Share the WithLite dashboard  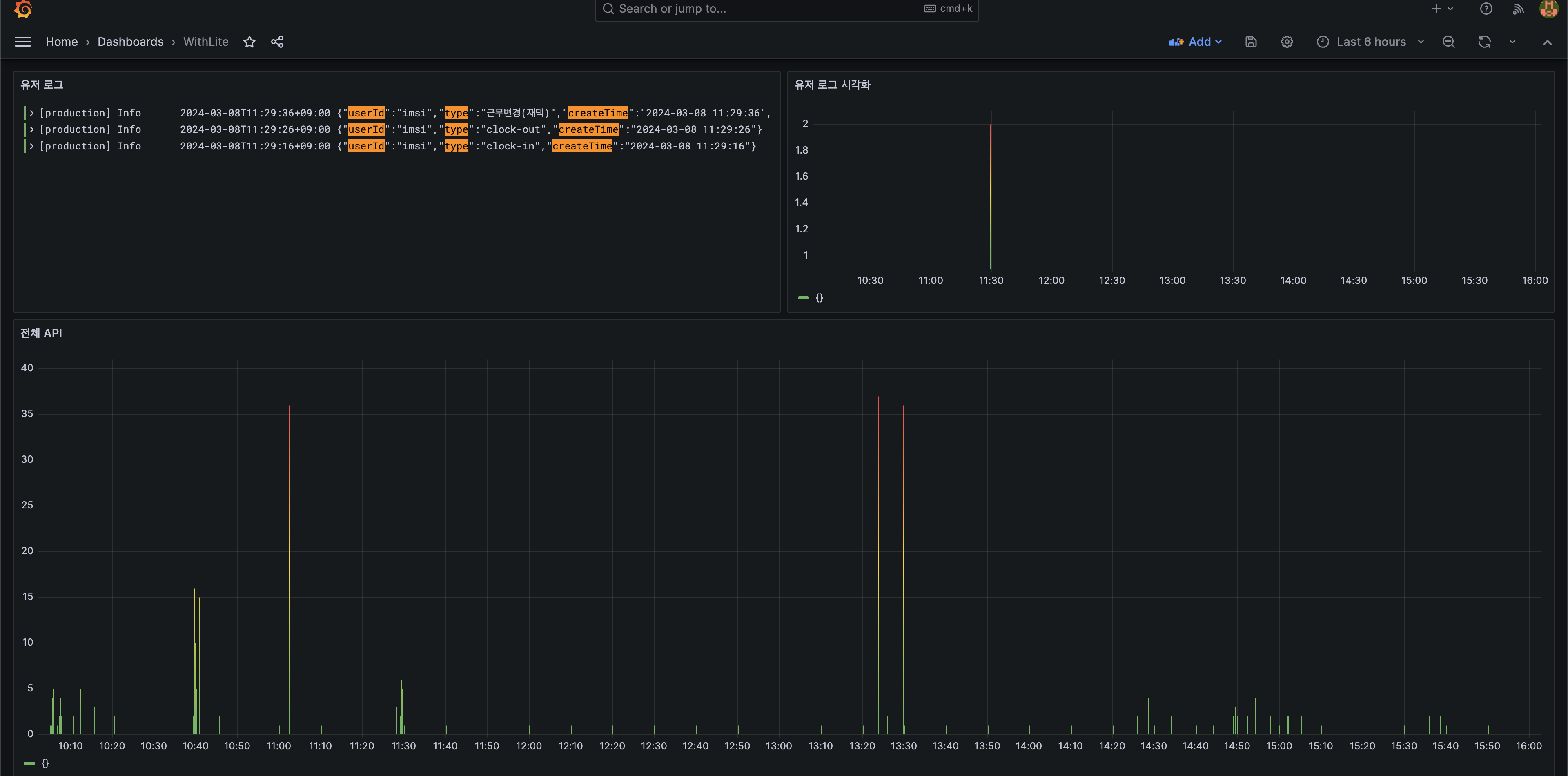pos(277,41)
